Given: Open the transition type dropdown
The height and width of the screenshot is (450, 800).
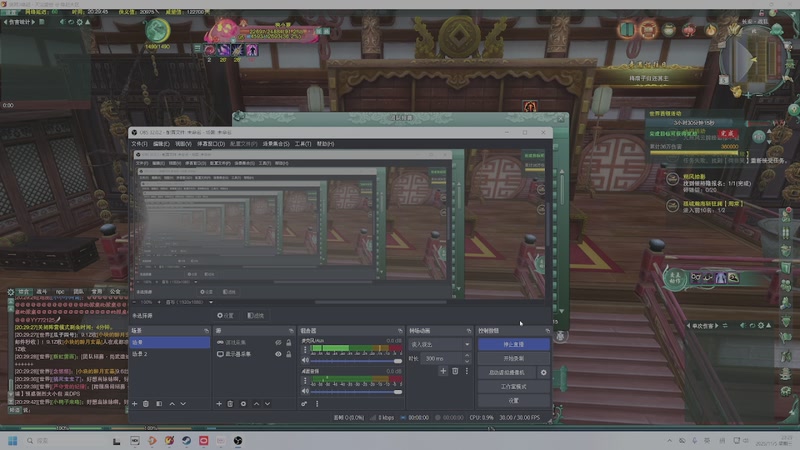Looking at the screenshot, I should coord(439,344).
